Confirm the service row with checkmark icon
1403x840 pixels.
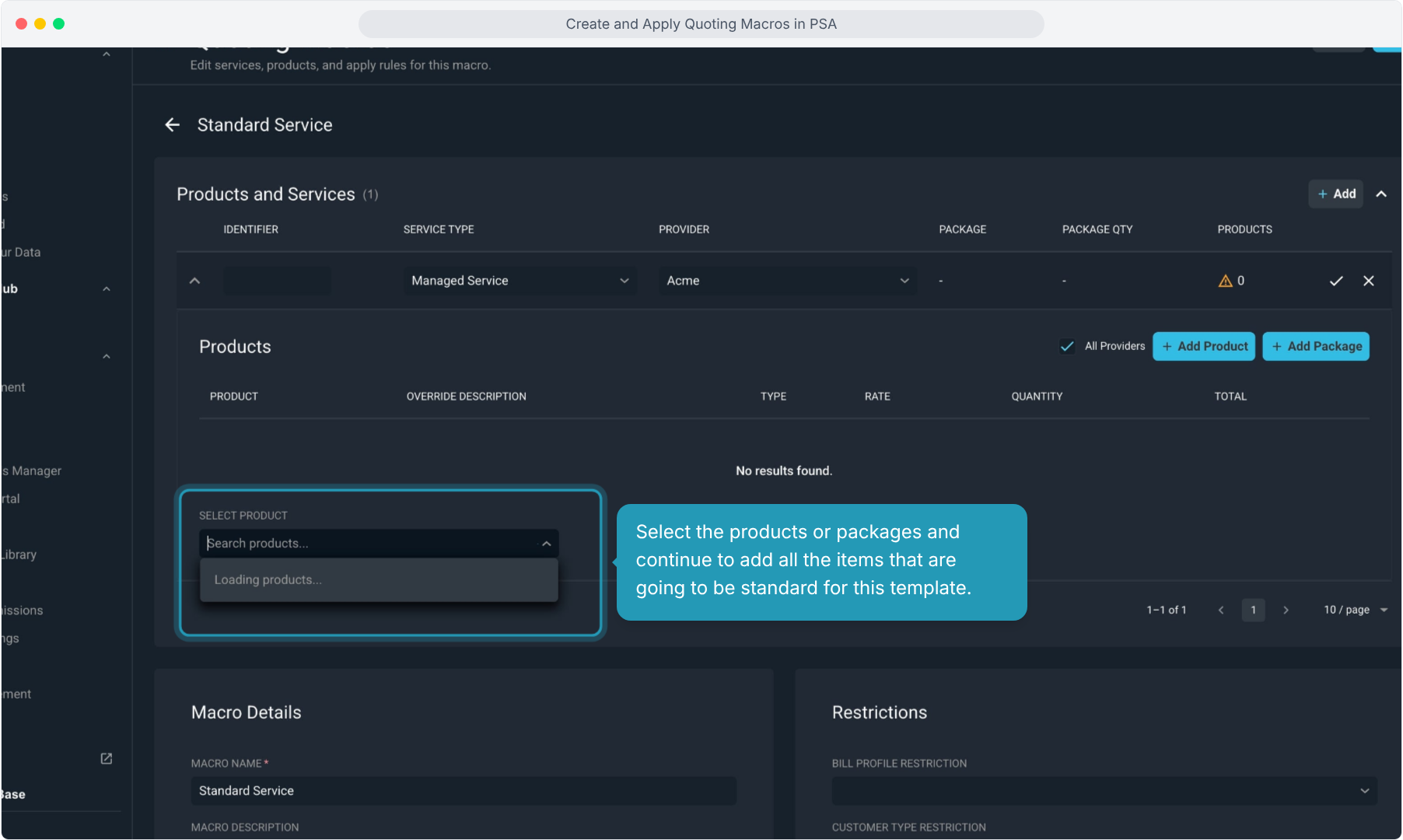point(1336,281)
